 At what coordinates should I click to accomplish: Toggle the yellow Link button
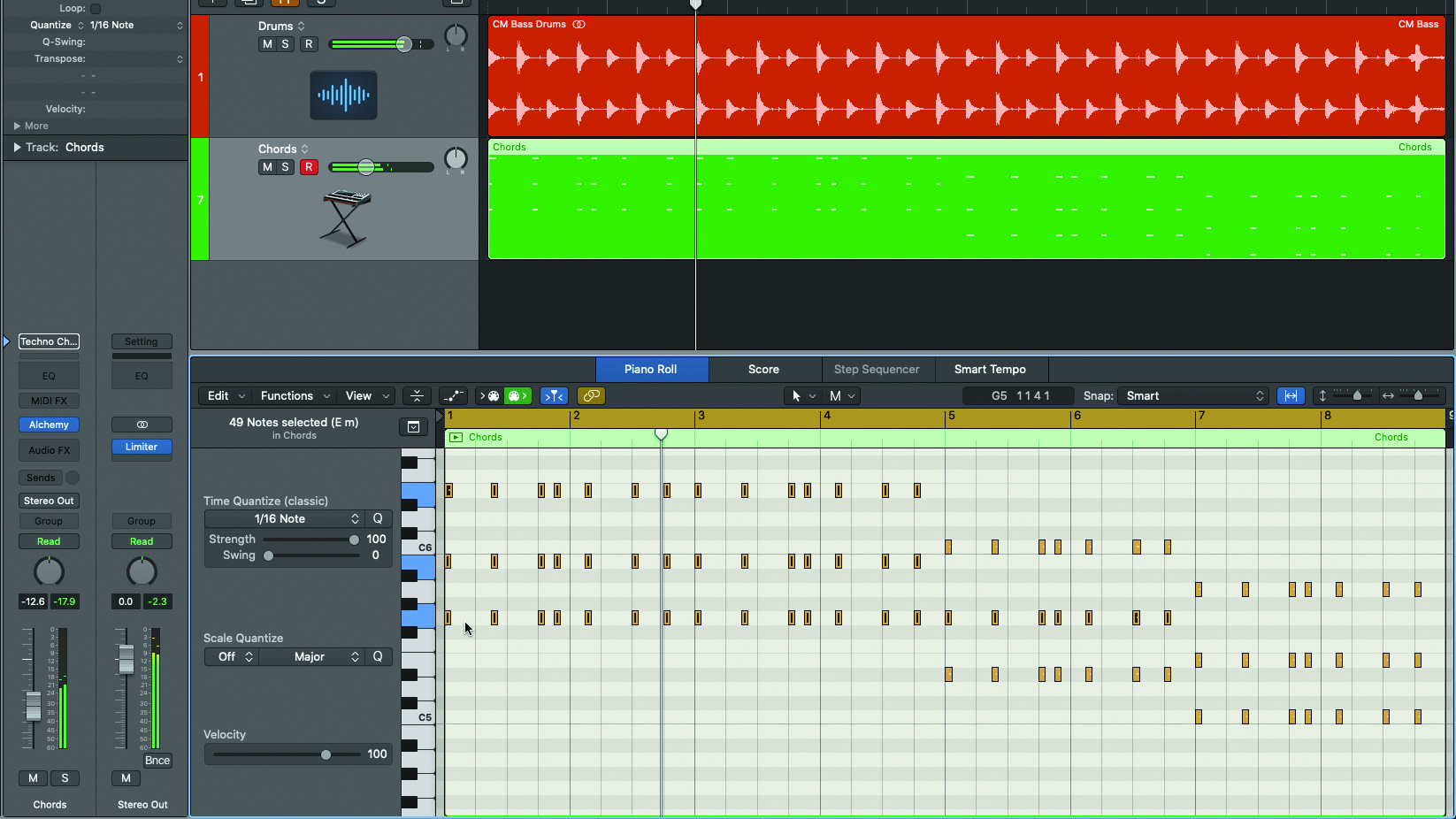pyautogui.click(x=591, y=396)
